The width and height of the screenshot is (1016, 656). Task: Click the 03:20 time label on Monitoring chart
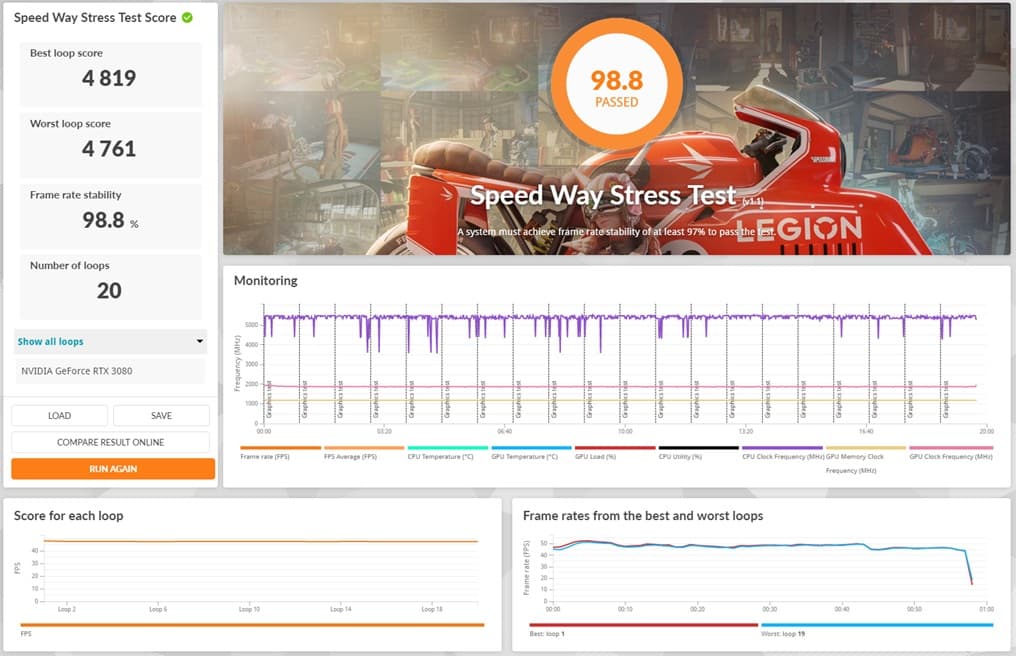click(384, 431)
